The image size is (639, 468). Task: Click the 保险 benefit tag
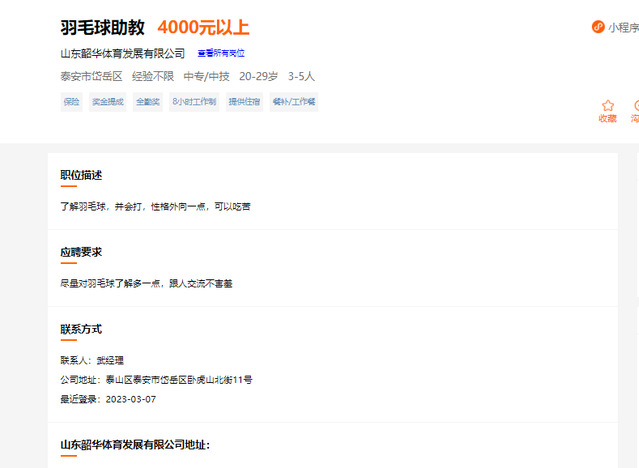coord(71,102)
